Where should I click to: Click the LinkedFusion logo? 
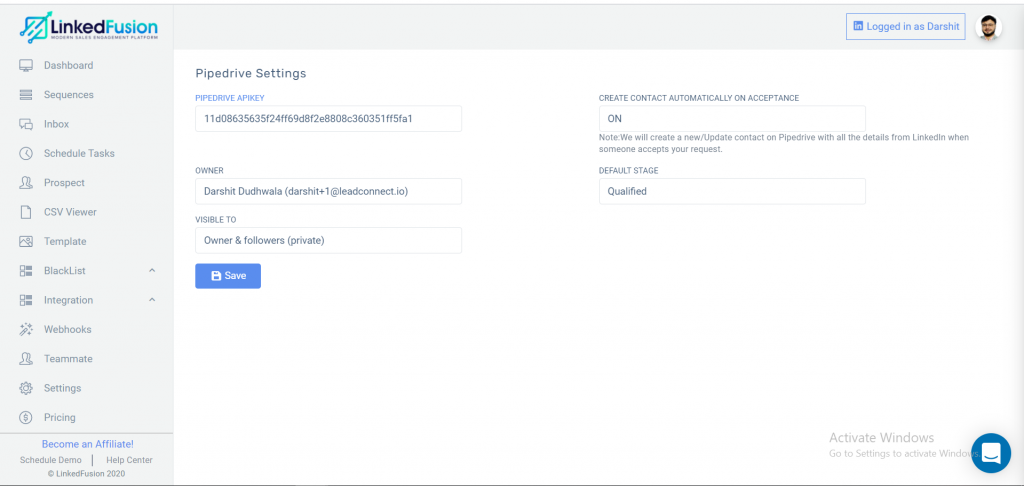(88, 26)
